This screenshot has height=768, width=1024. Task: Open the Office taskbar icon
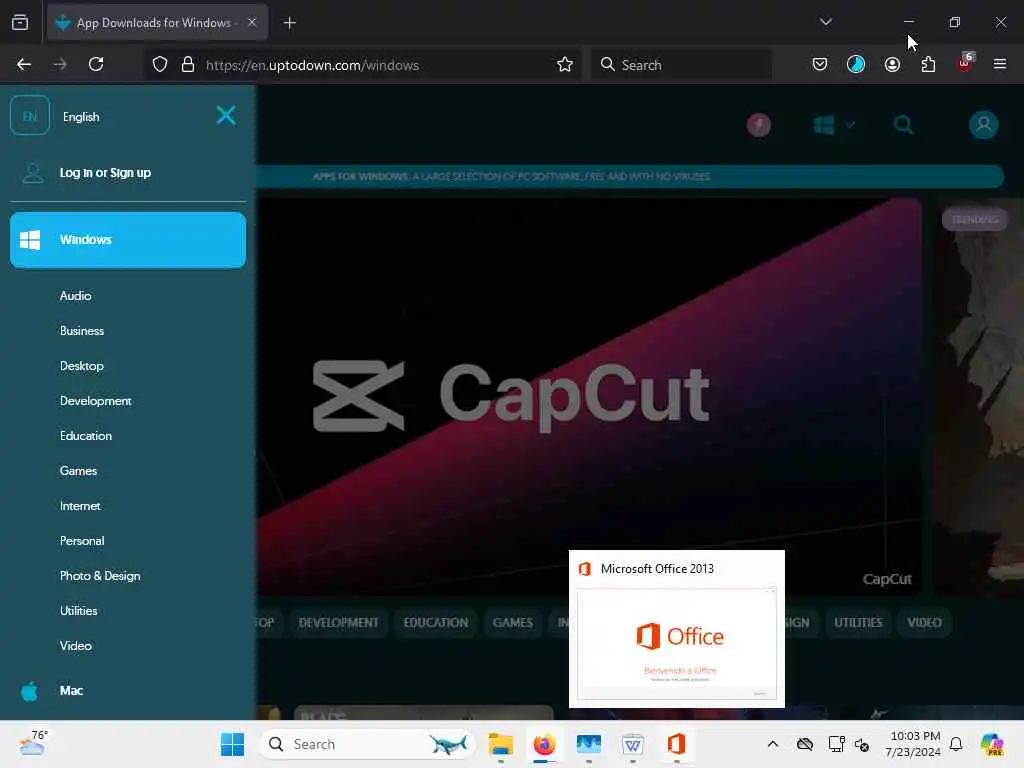point(677,744)
